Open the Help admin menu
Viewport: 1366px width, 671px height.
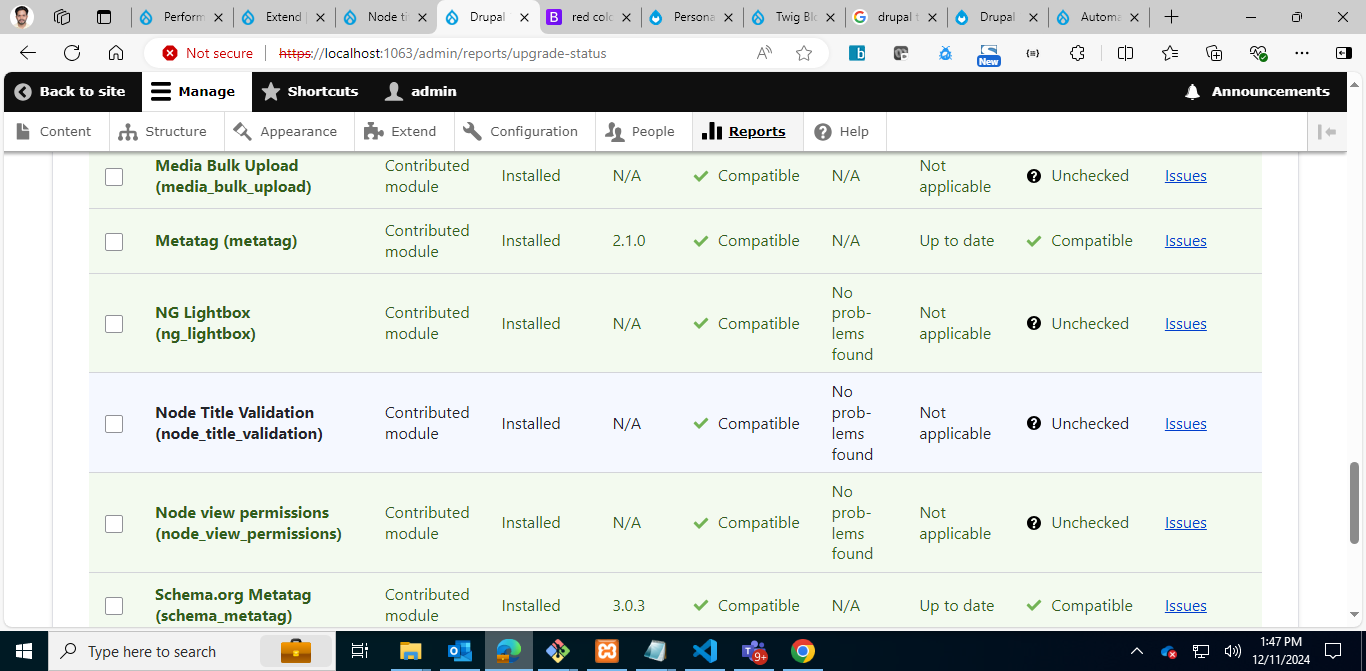tap(842, 131)
